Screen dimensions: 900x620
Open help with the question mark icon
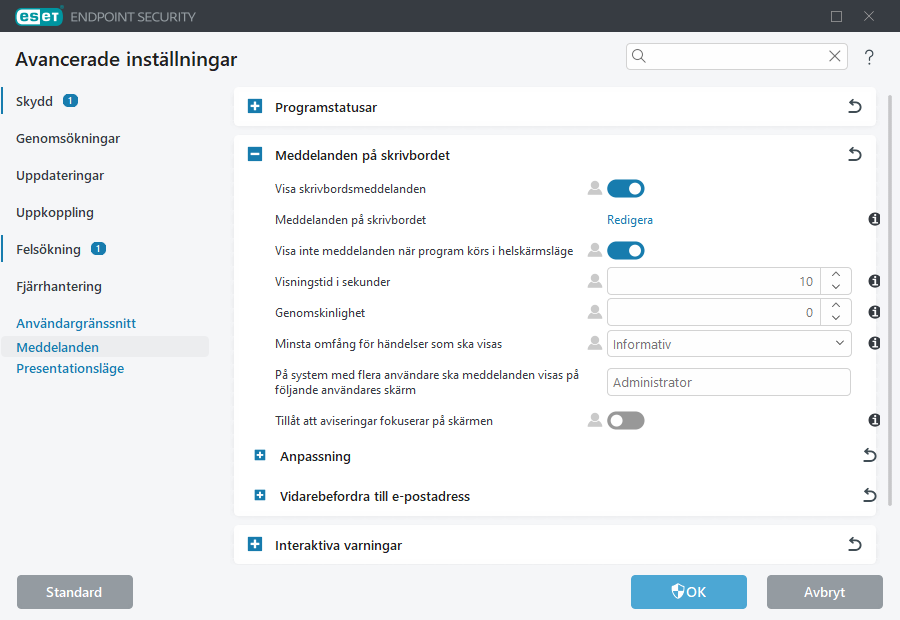(869, 57)
